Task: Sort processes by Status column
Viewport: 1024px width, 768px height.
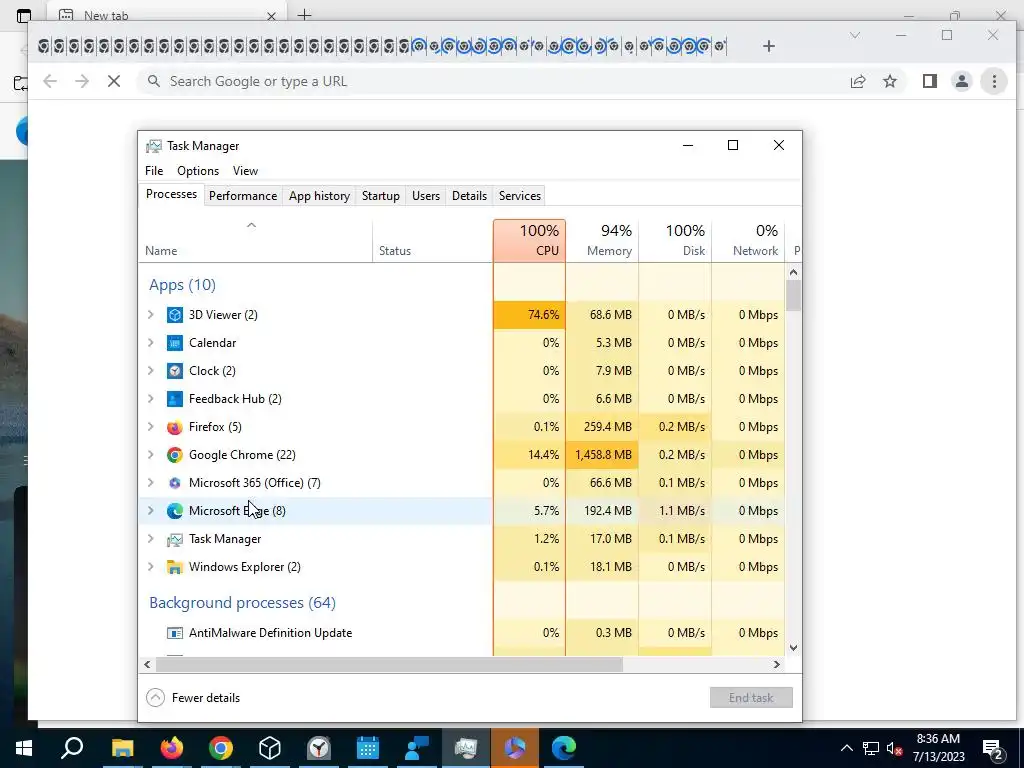Action: coord(432,241)
